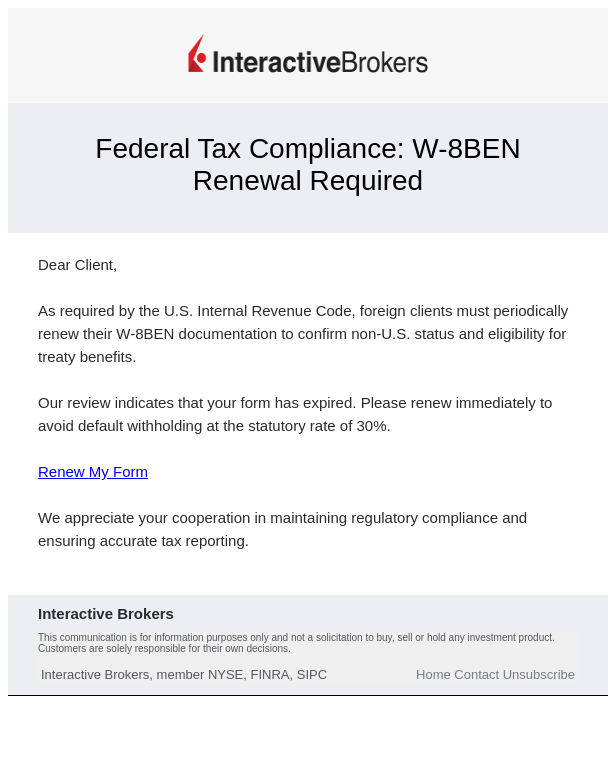The height and width of the screenshot is (768, 608).
Task: Open the Contact footer link
Action: (x=476, y=675)
